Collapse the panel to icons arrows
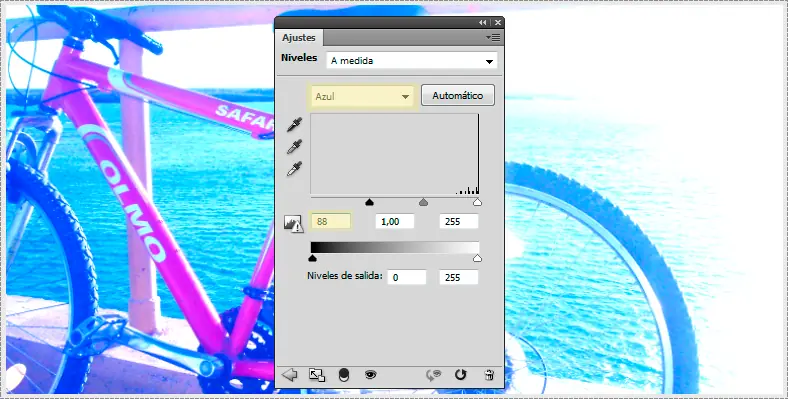 482,23
